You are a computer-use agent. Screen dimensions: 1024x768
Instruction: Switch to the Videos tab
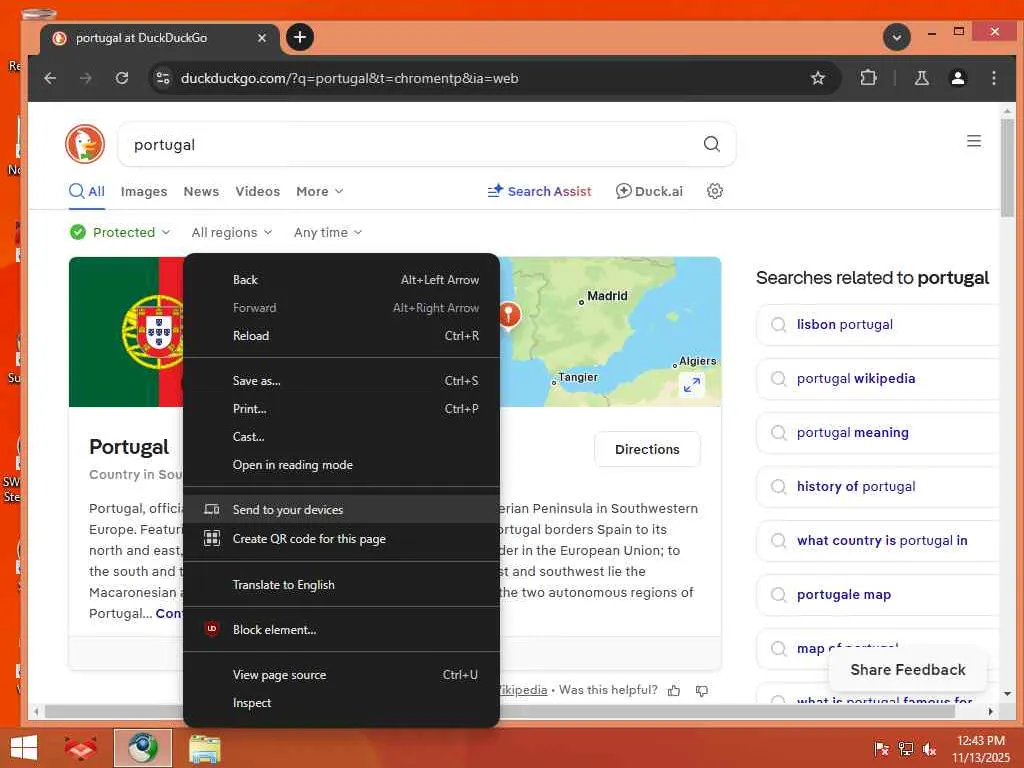pyautogui.click(x=257, y=191)
